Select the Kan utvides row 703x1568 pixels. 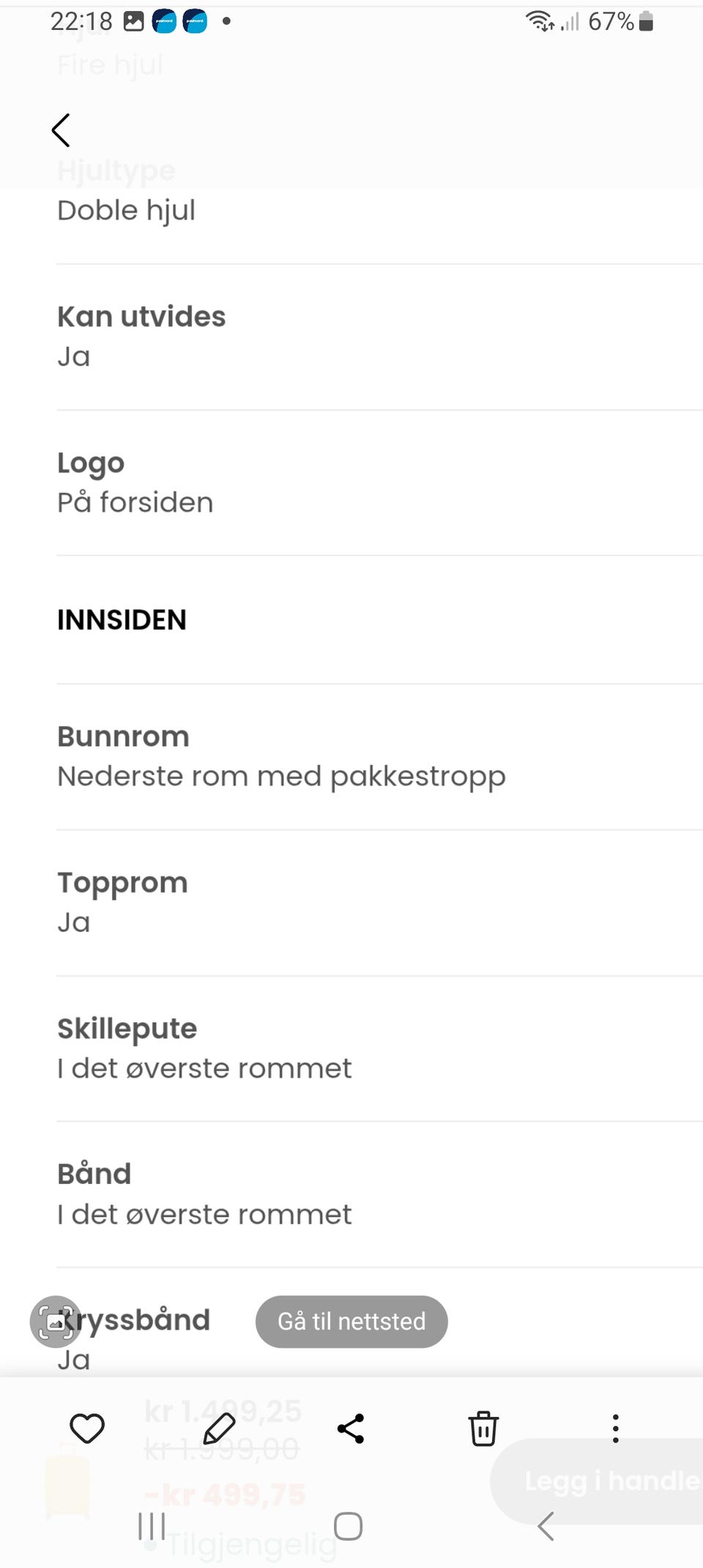[x=379, y=337]
